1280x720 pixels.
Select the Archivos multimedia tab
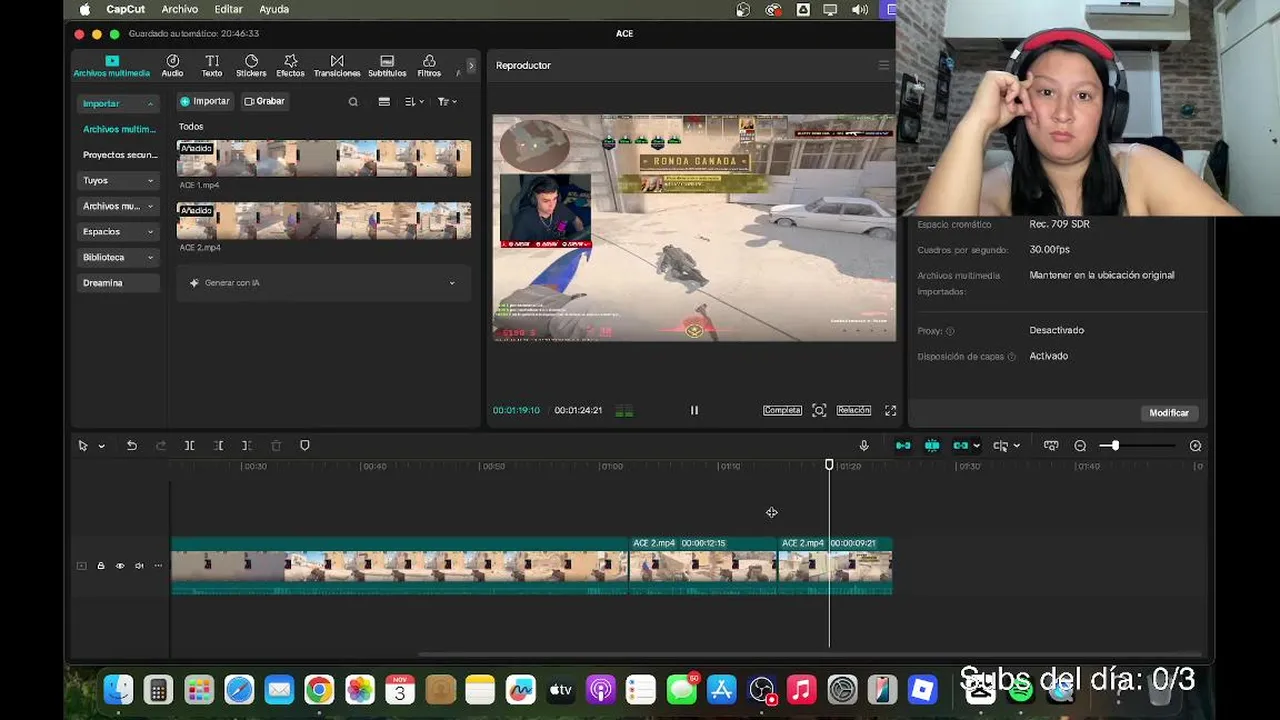(112, 66)
